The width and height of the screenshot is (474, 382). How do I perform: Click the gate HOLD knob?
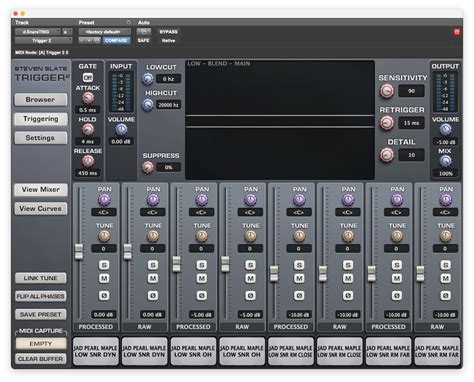88,129
